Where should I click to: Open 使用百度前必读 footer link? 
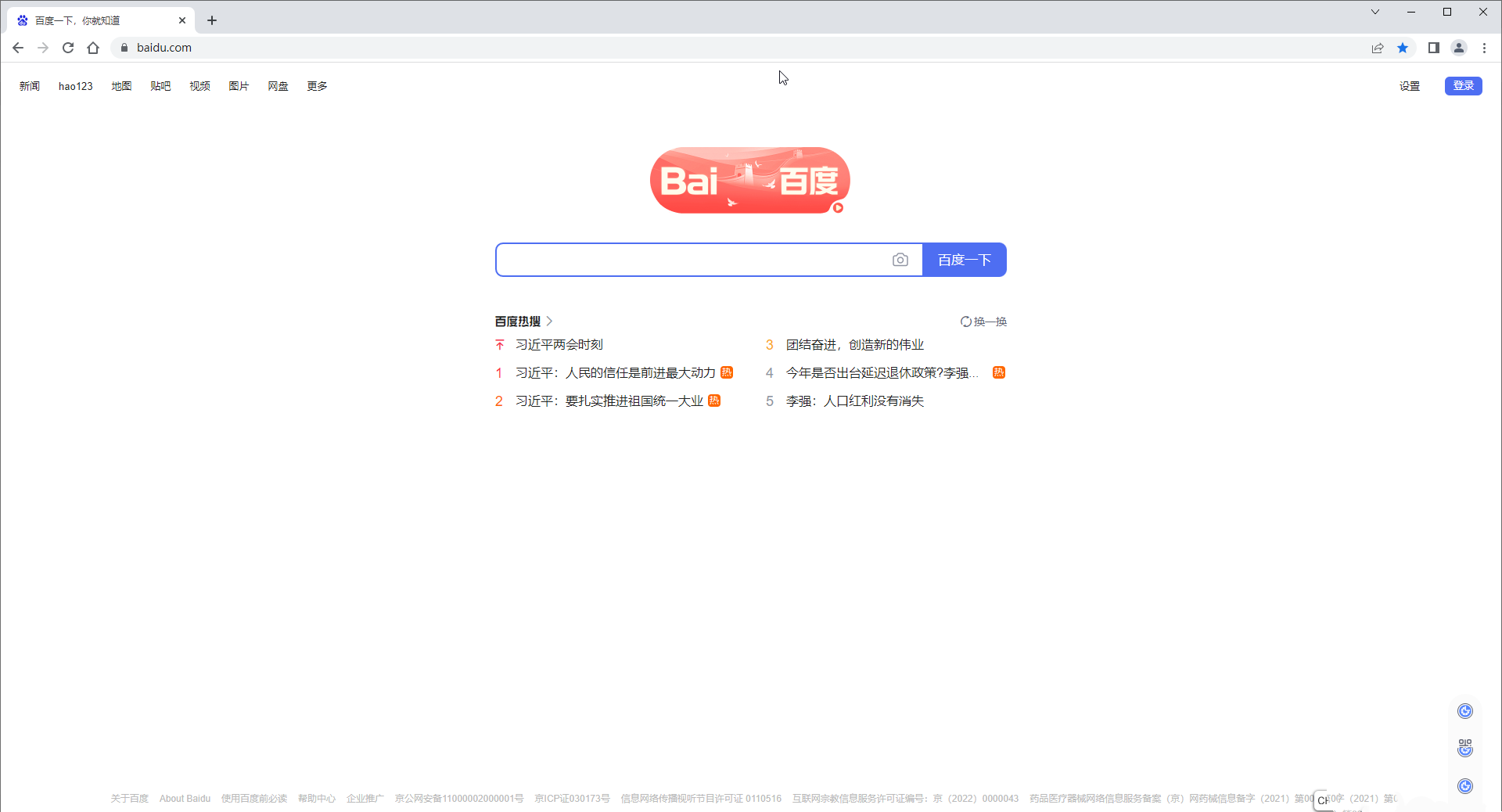point(254,799)
